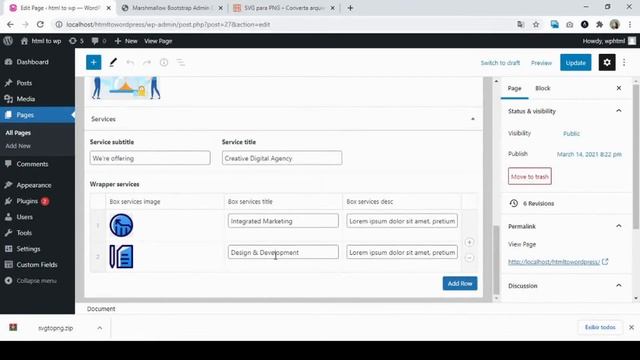Switch to Marshmallow Bootstrap Admin browser tab
Image resolution: width=640 pixels, height=360 pixels.
[172, 8]
